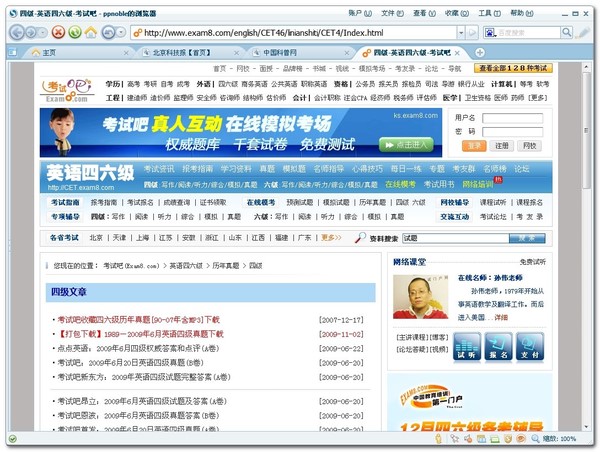600x452 pixels.
Task: Click the Undo closed tab icon
Action: 108,33
